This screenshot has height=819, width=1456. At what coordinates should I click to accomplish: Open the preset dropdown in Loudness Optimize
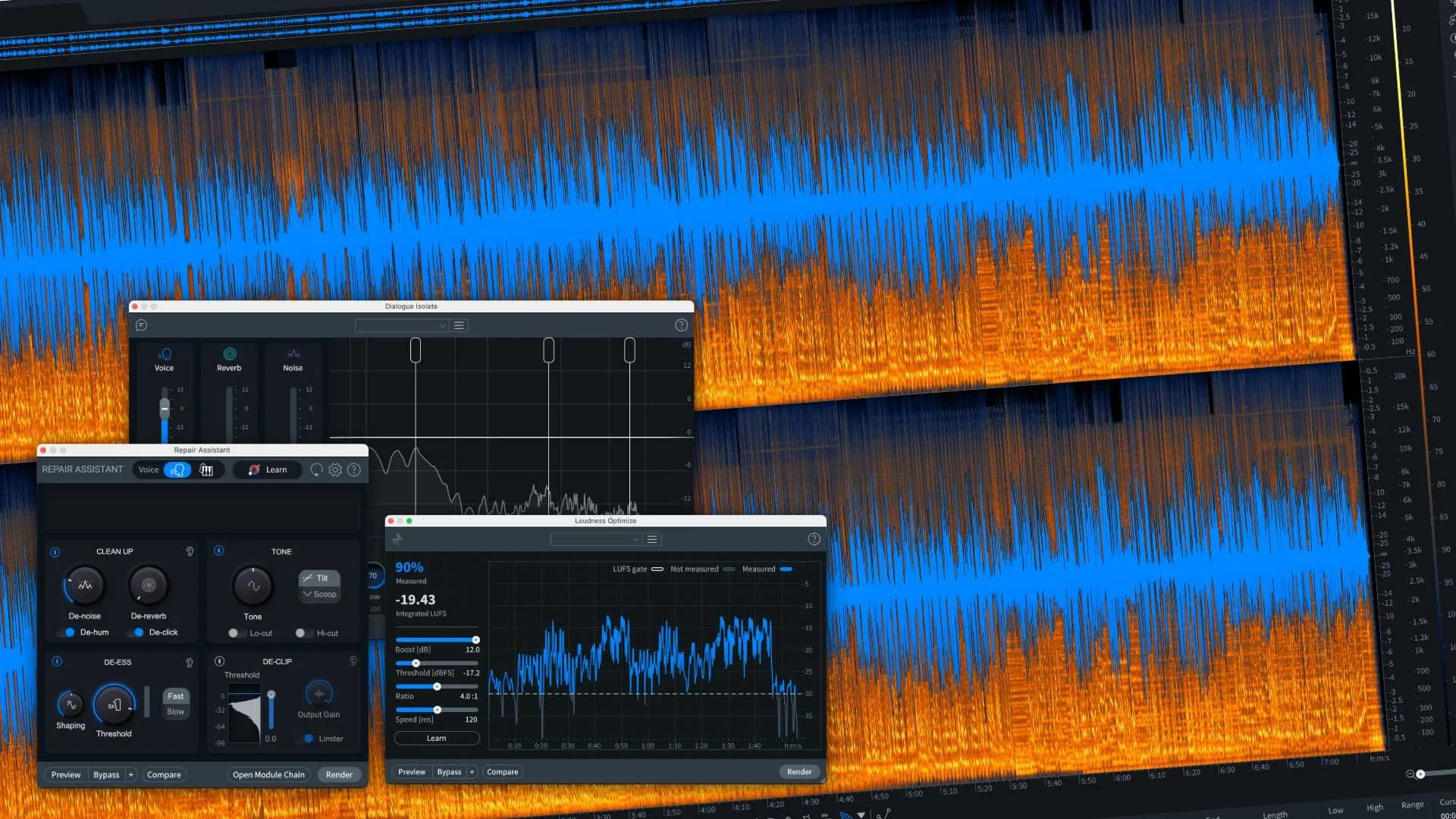596,539
